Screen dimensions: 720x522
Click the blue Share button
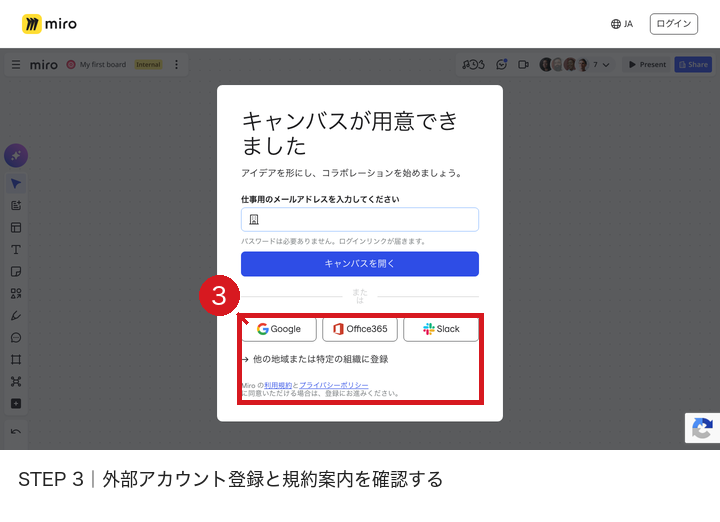pyautogui.click(x=693, y=65)
